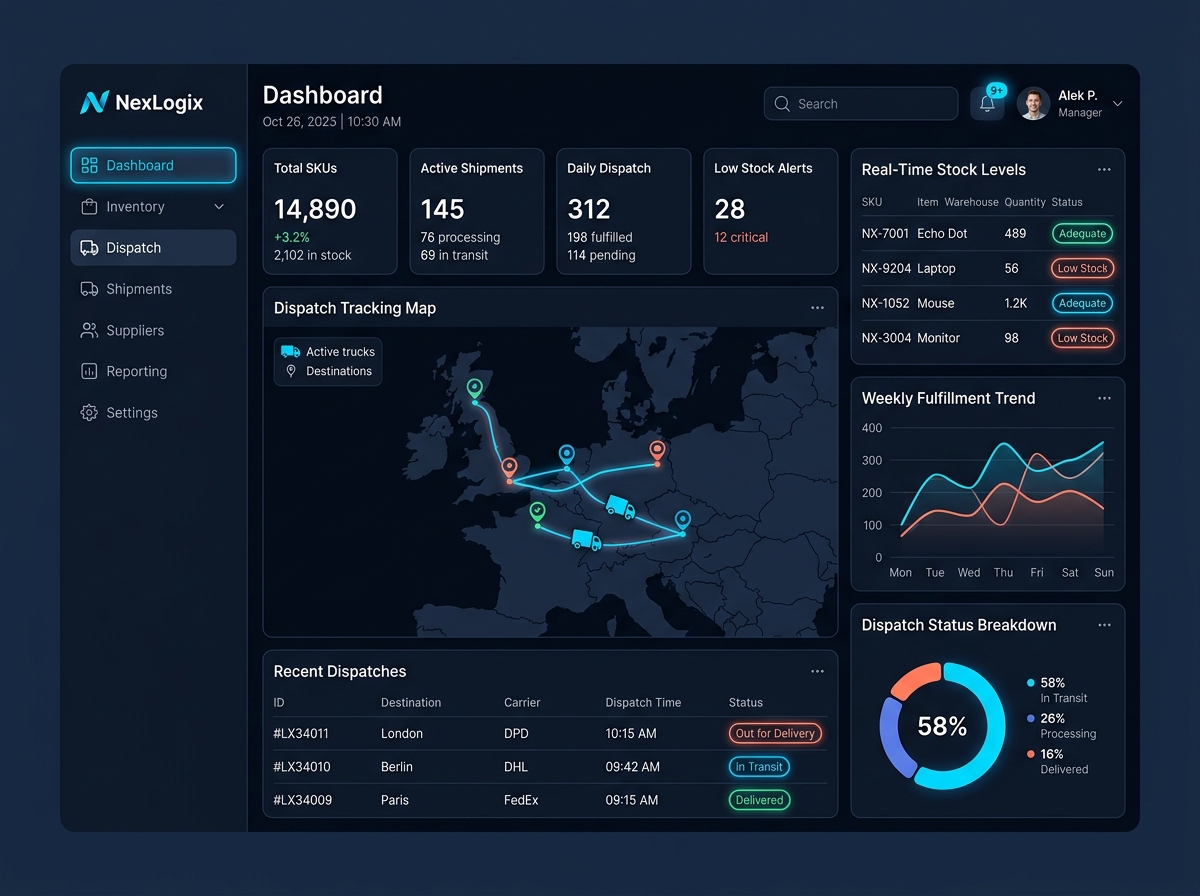Open the user account dropdown arrow
Screen dimensions: 1200x896
[1118, 104]
